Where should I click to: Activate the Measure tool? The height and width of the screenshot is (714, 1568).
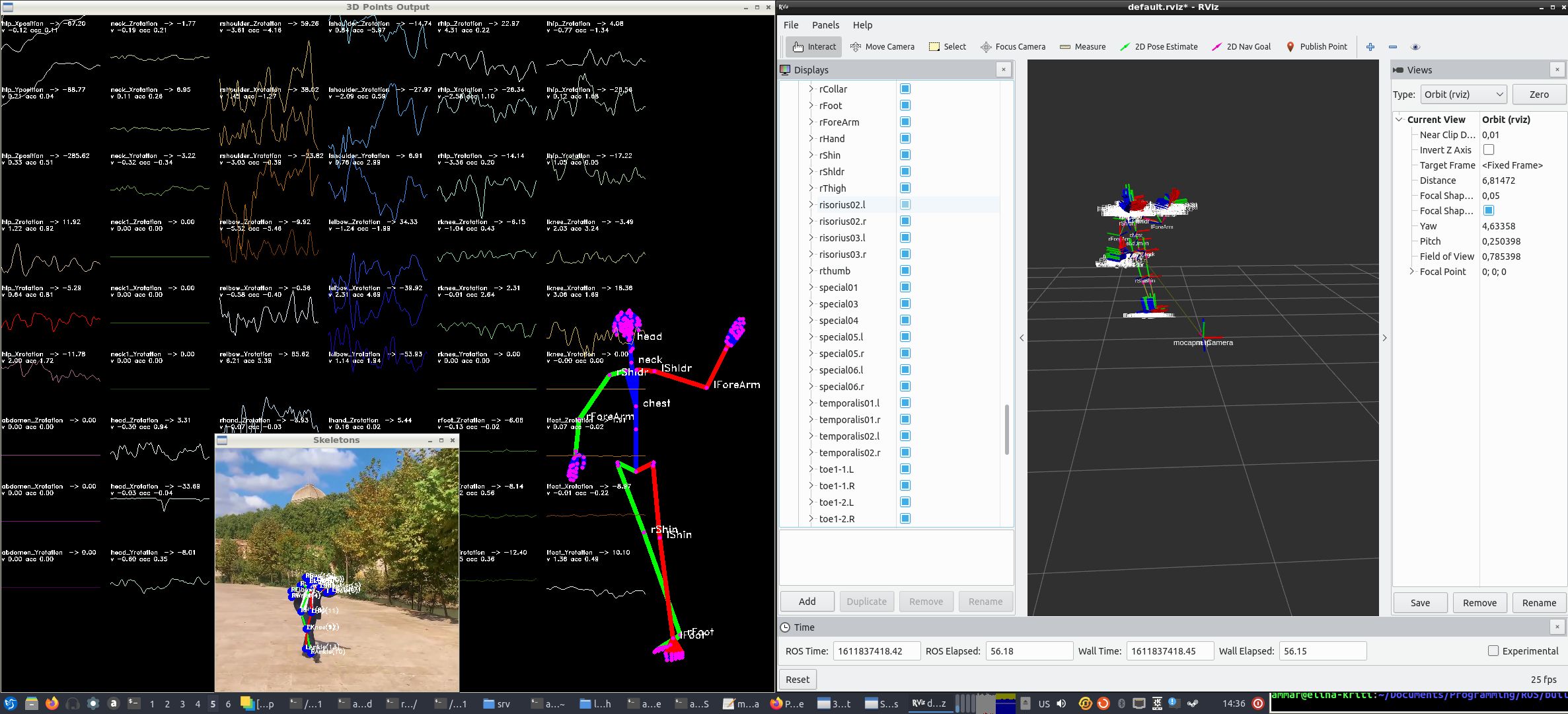(1083, 46)
